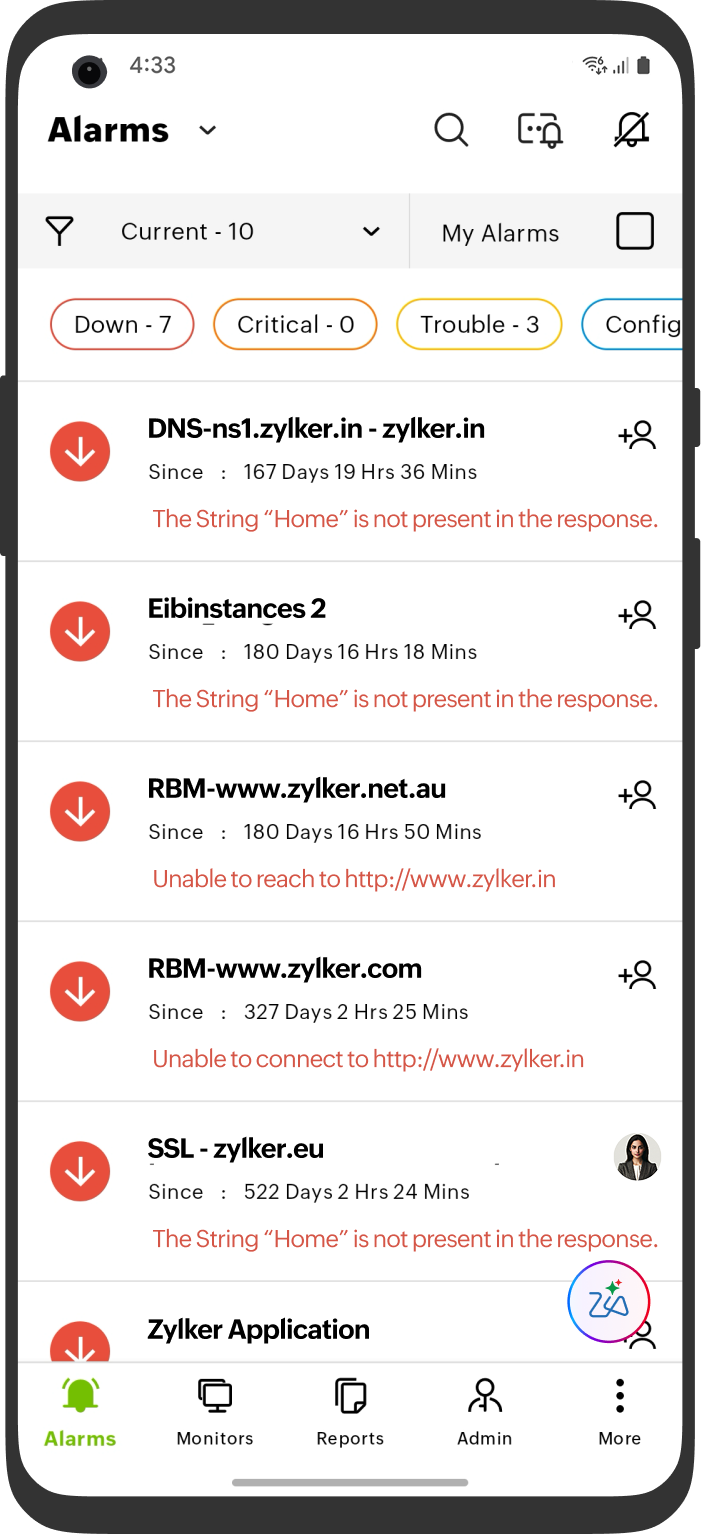Tap the muted bell icon
Screen dimensions: 701x1534
(631, 130)
